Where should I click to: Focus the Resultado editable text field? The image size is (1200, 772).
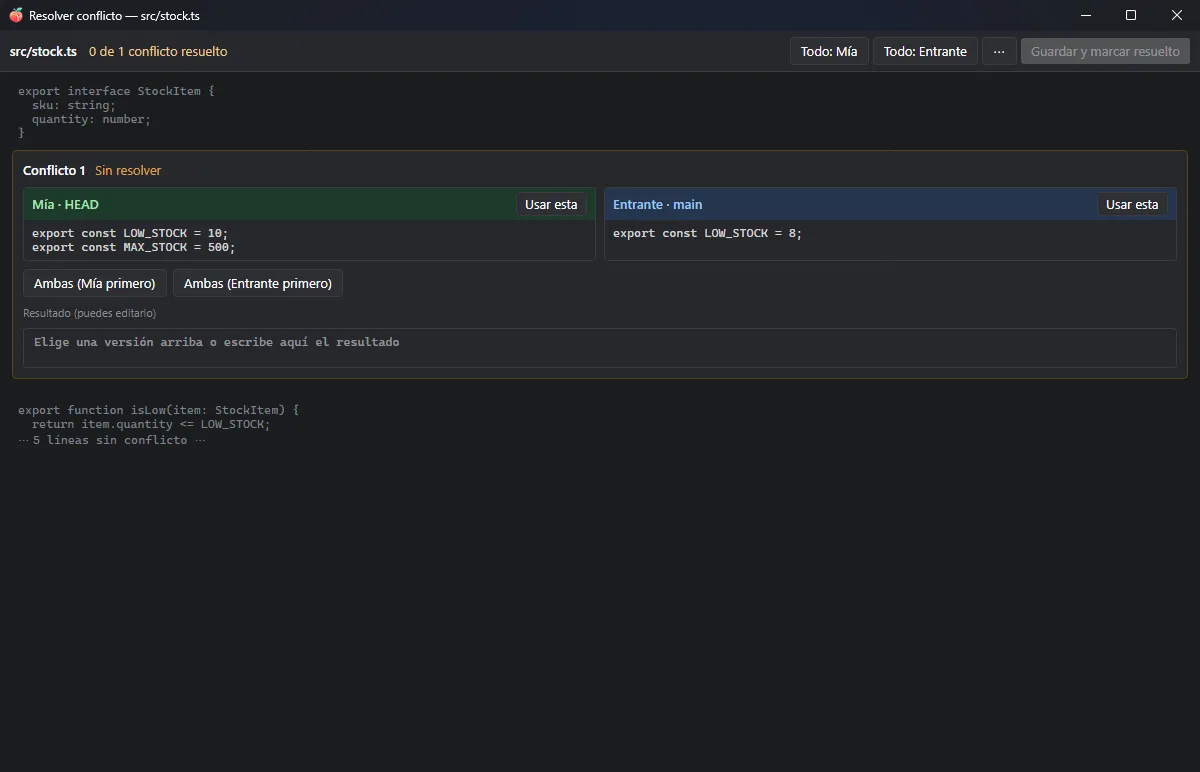click(x=600, y=348)
